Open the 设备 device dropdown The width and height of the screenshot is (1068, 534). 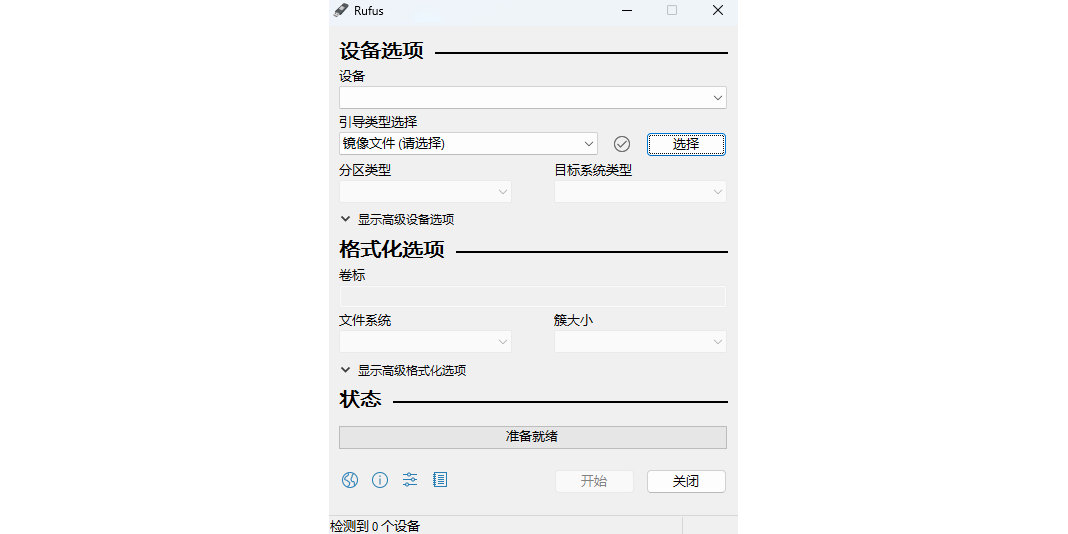[x=532, y=98]
